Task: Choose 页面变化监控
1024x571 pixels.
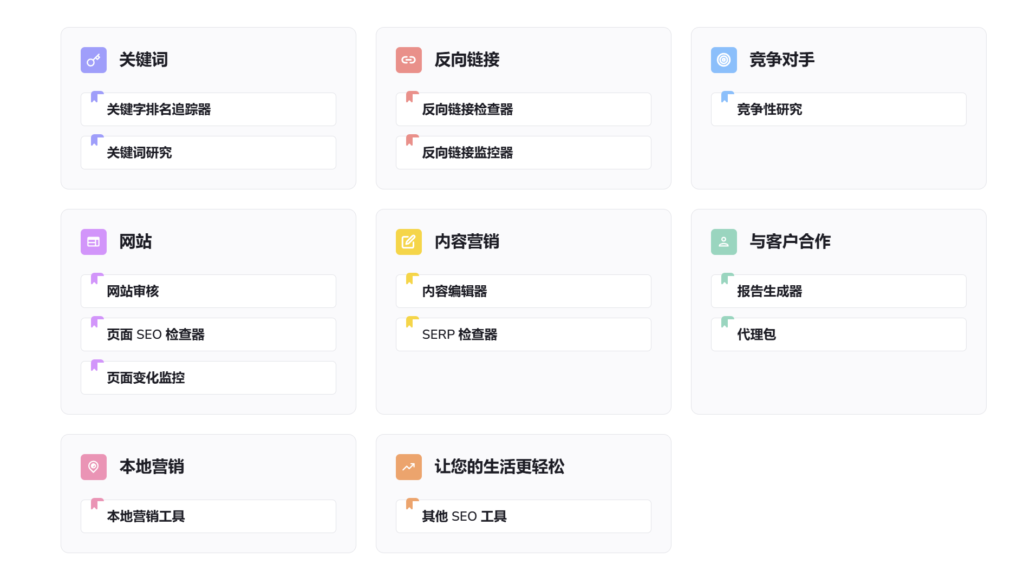Action: (x=208, y=378)
